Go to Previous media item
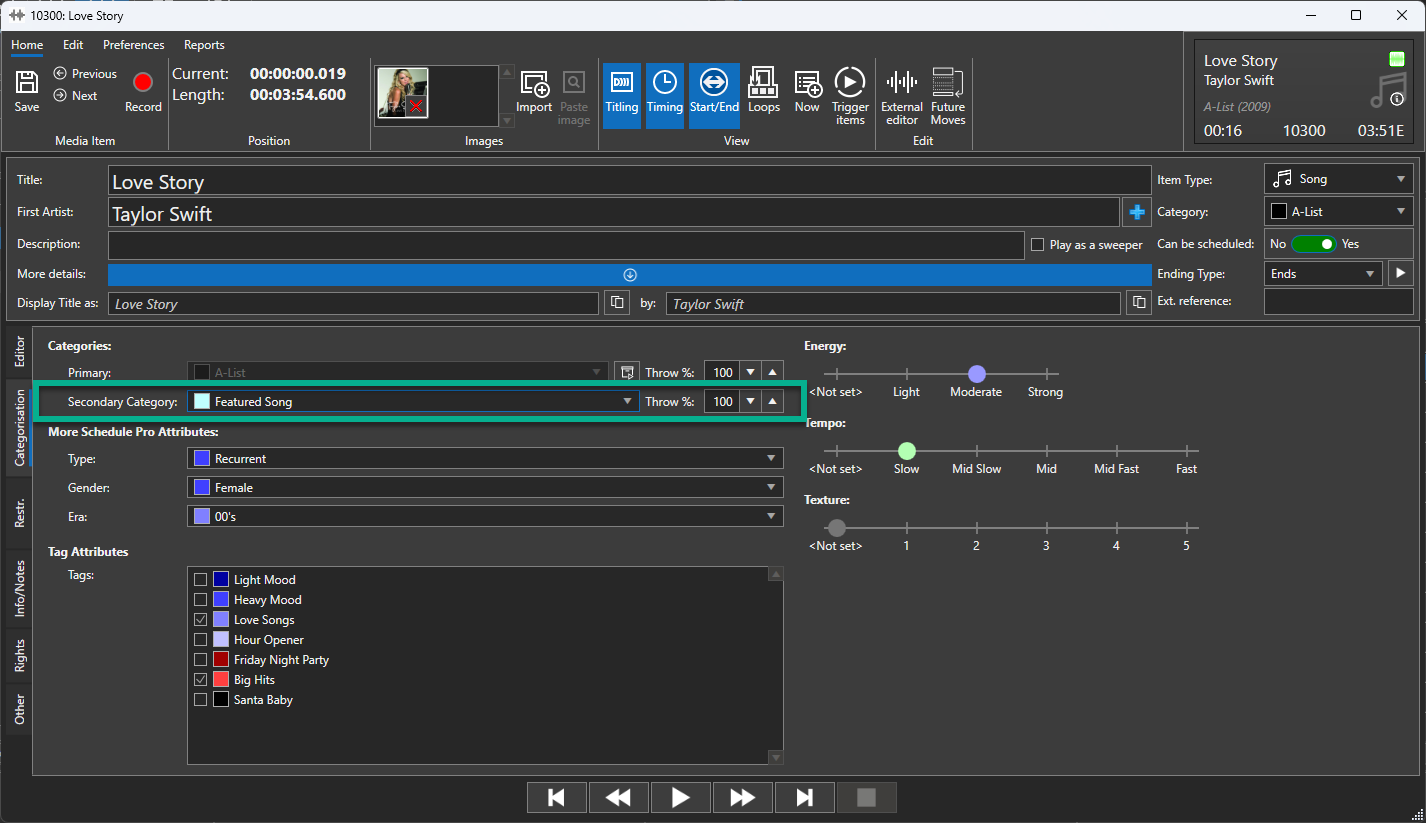 tap(85, 74)
